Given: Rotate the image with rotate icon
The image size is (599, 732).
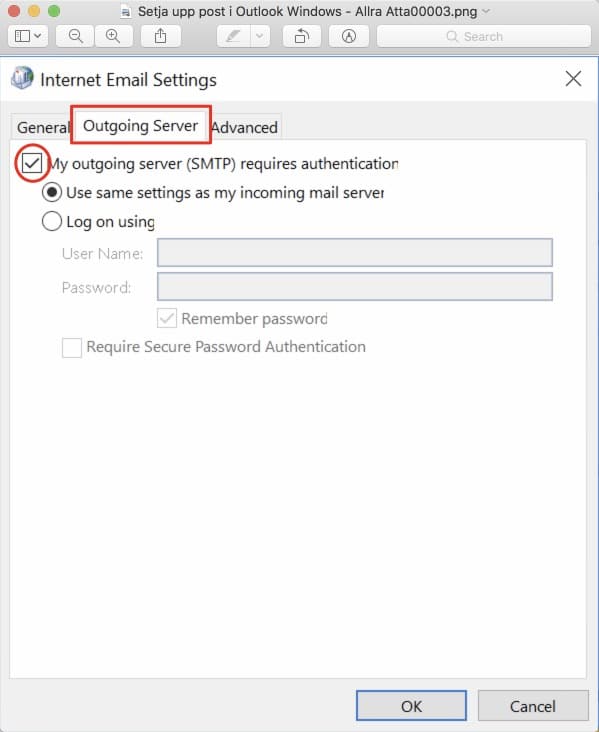Looking at the screenshot, I should click(302, 36).
